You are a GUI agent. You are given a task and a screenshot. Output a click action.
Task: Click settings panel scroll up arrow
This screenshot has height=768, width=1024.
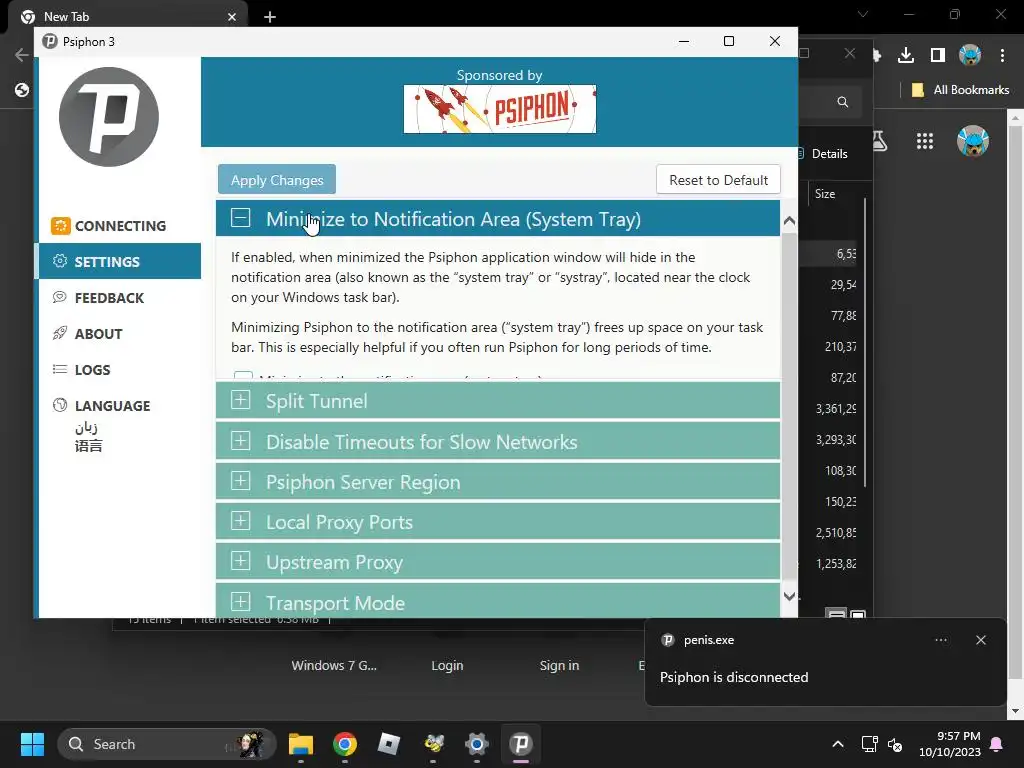click(789, 221)
